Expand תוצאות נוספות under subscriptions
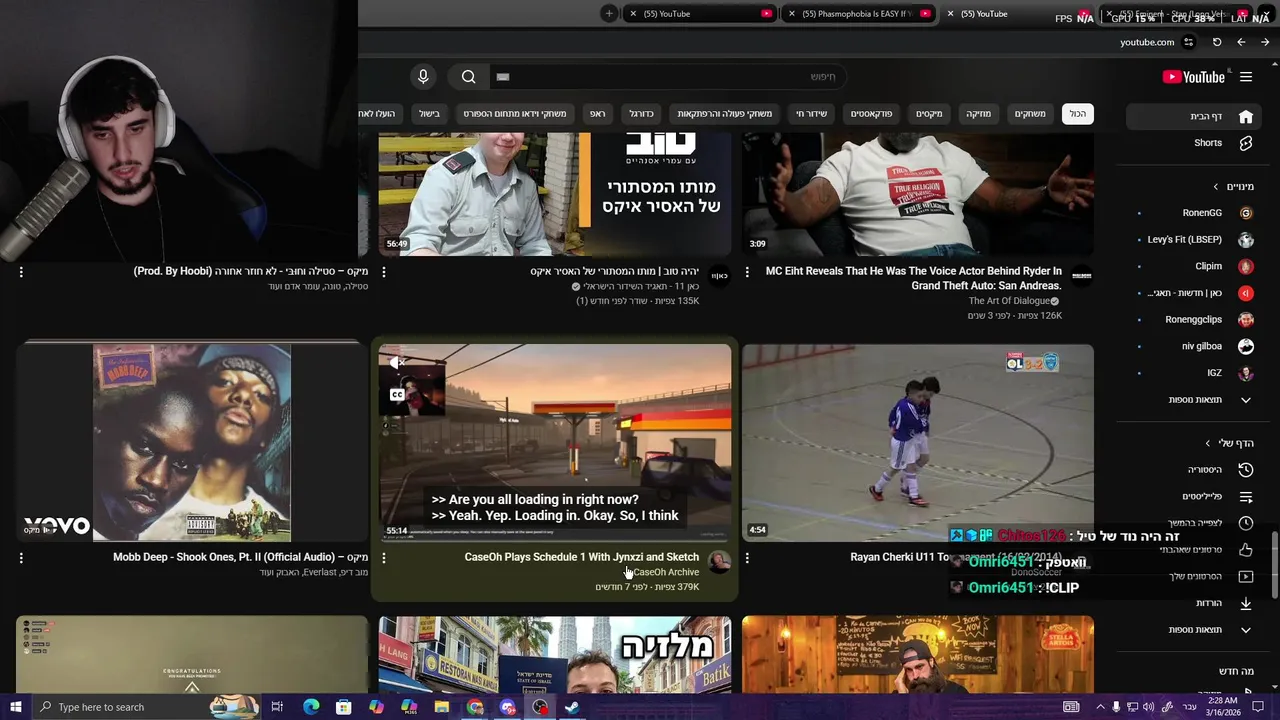Image resolution: width=1280 pixels, height=720 pixels. [x=1195, y=400]
